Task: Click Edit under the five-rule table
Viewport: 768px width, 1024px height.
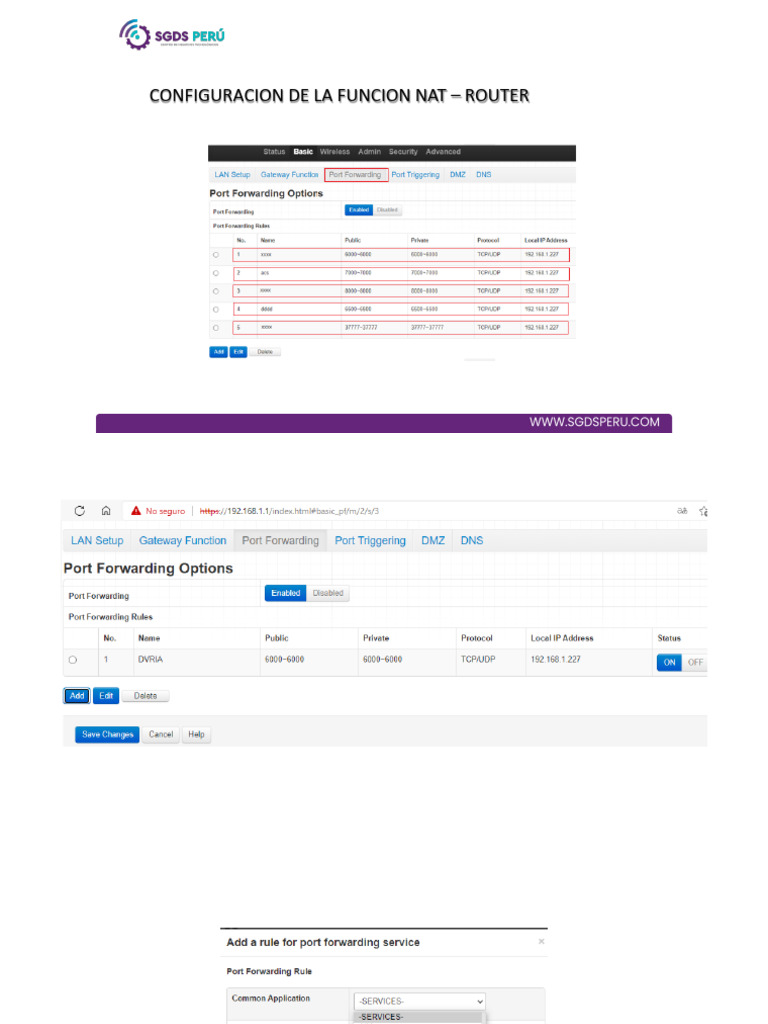Action: (x=238, y=351)
